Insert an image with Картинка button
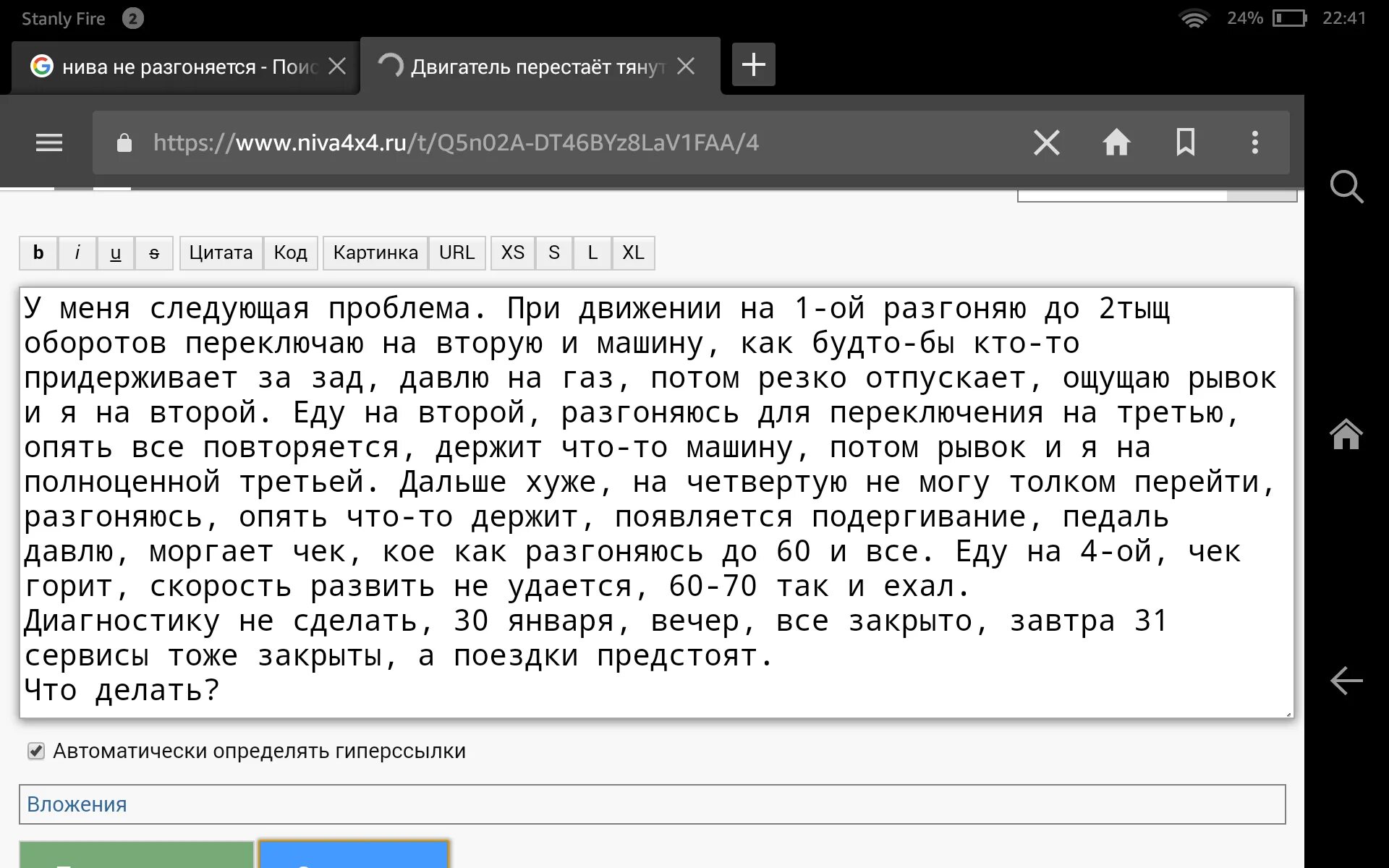Viewport: 1389px width, 868px height. click(375, 253)
